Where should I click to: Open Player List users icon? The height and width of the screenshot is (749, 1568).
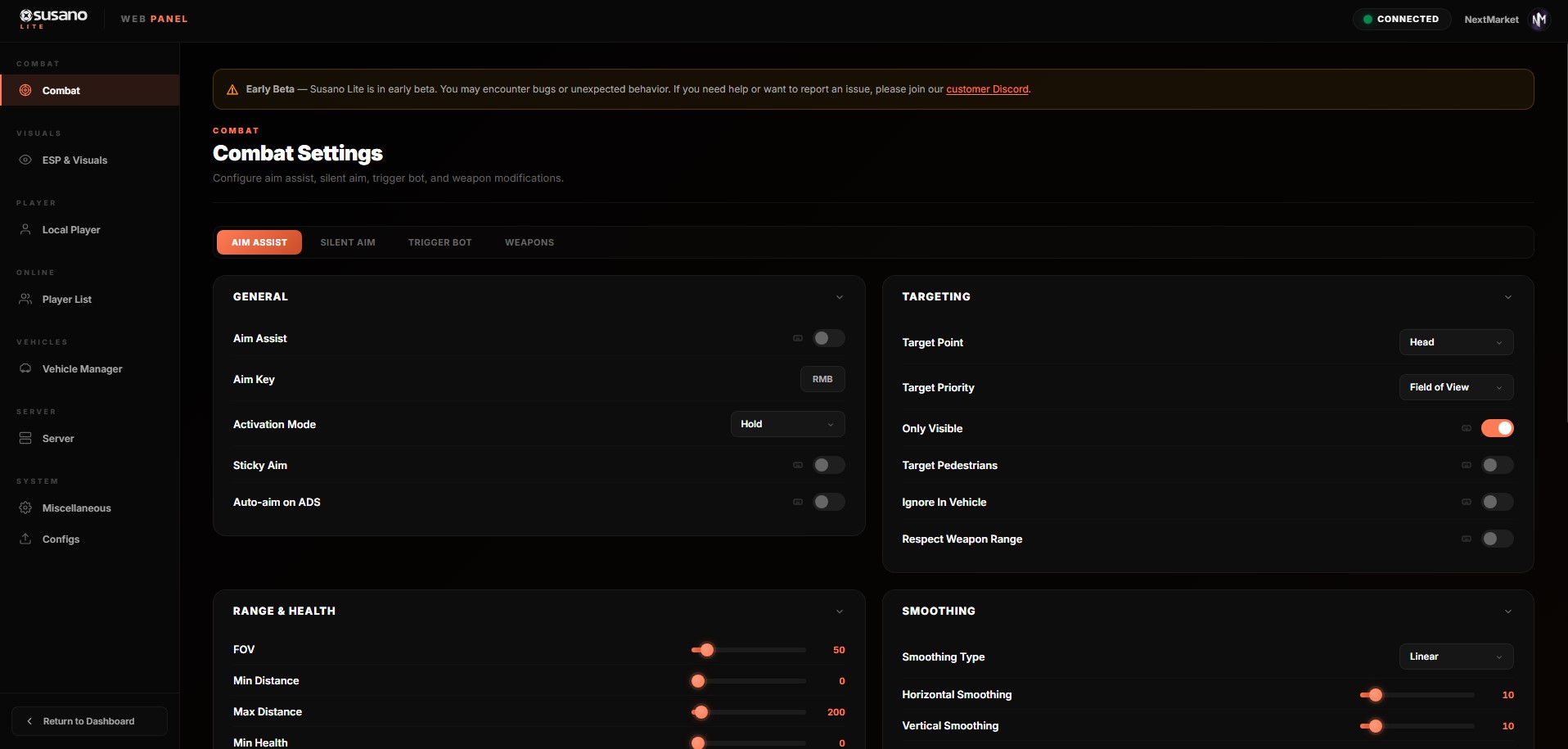pyautogui.click(x=25, y=299)
